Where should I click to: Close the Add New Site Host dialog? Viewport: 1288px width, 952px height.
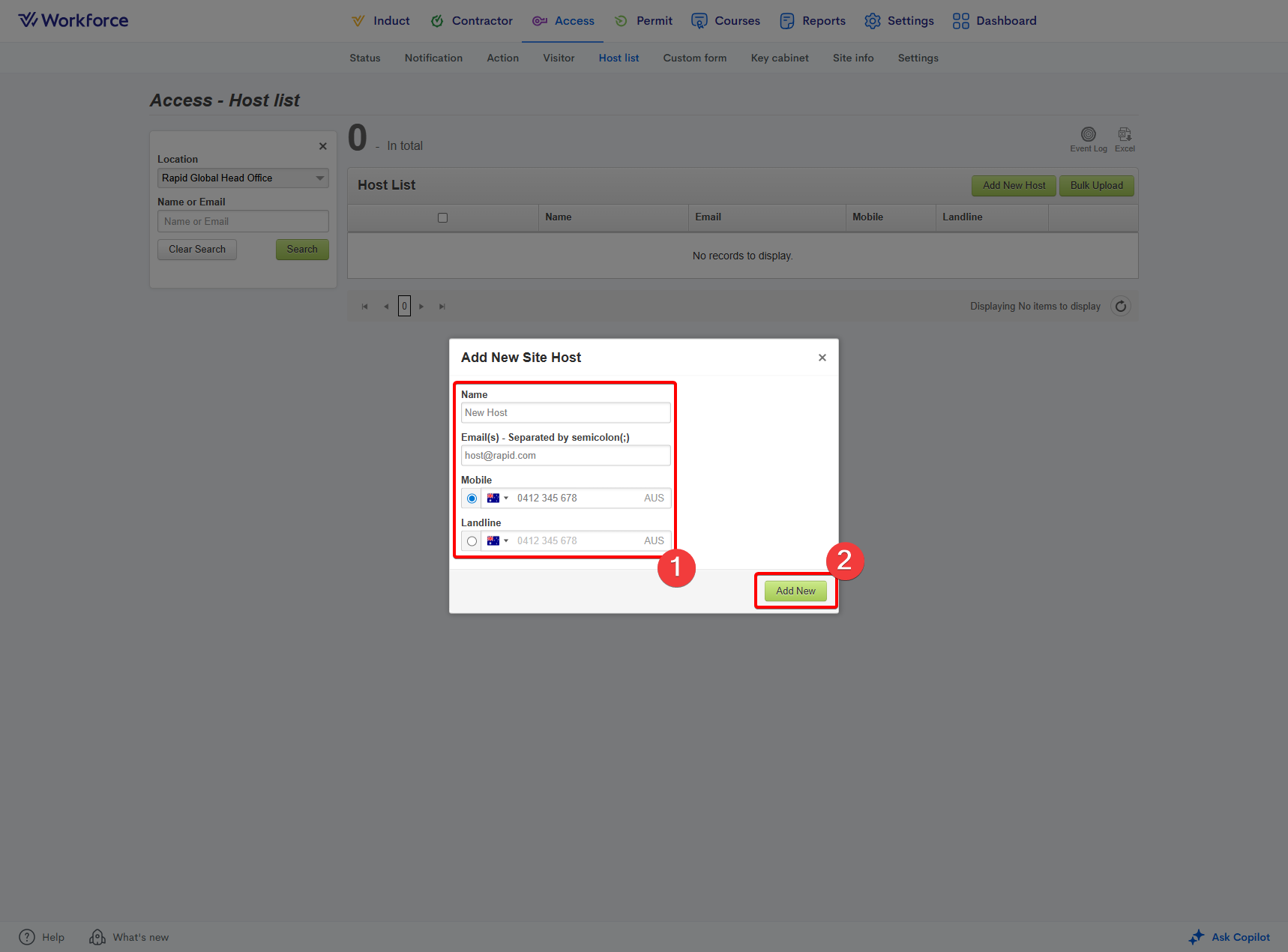tap(822, 358)
